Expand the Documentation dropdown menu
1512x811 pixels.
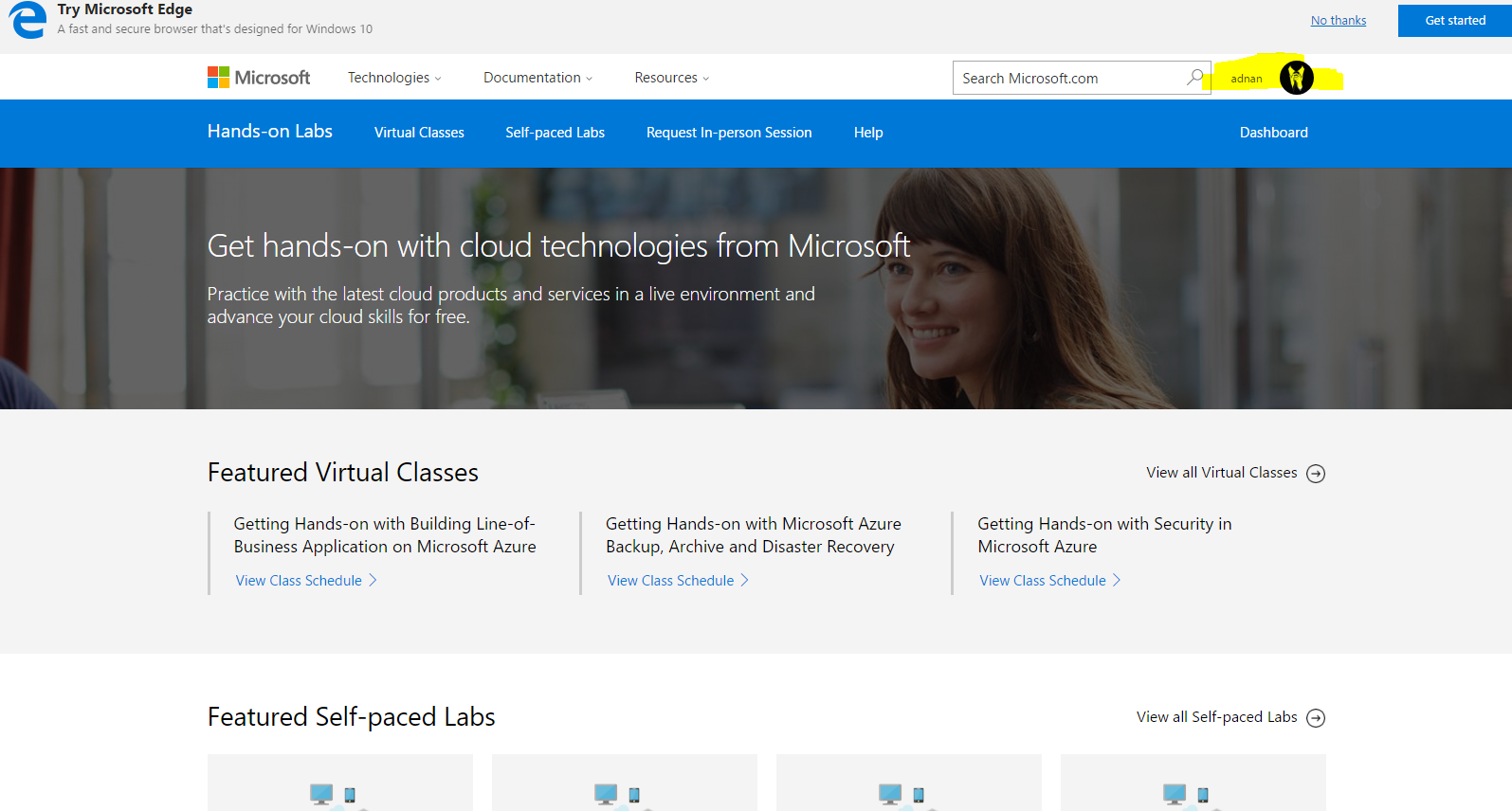pos(537,78)
